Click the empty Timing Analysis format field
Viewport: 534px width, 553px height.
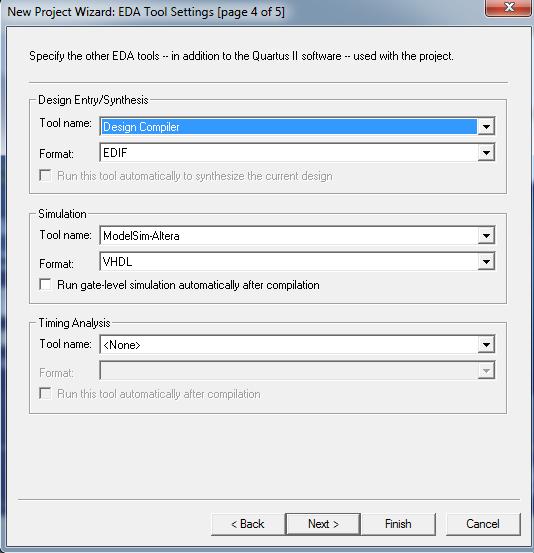tap(289, 371)
